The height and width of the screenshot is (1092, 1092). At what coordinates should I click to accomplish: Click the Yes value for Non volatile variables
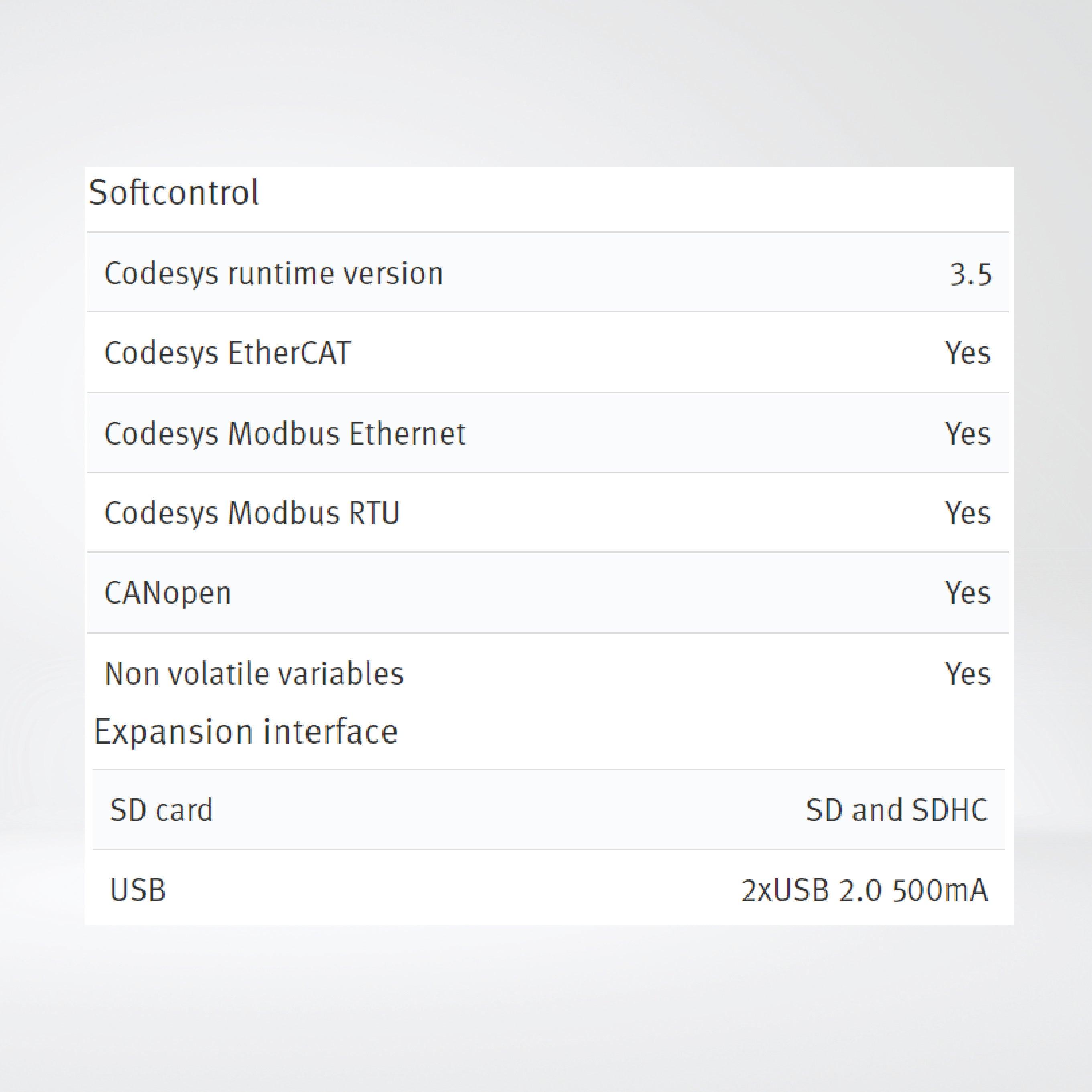tap(968, 674)
